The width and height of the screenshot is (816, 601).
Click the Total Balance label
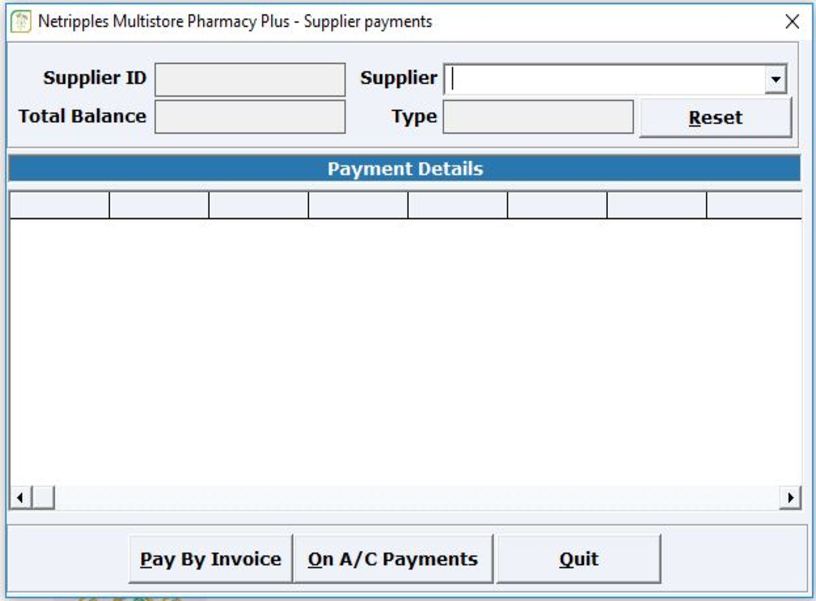(x=82, y=116)
